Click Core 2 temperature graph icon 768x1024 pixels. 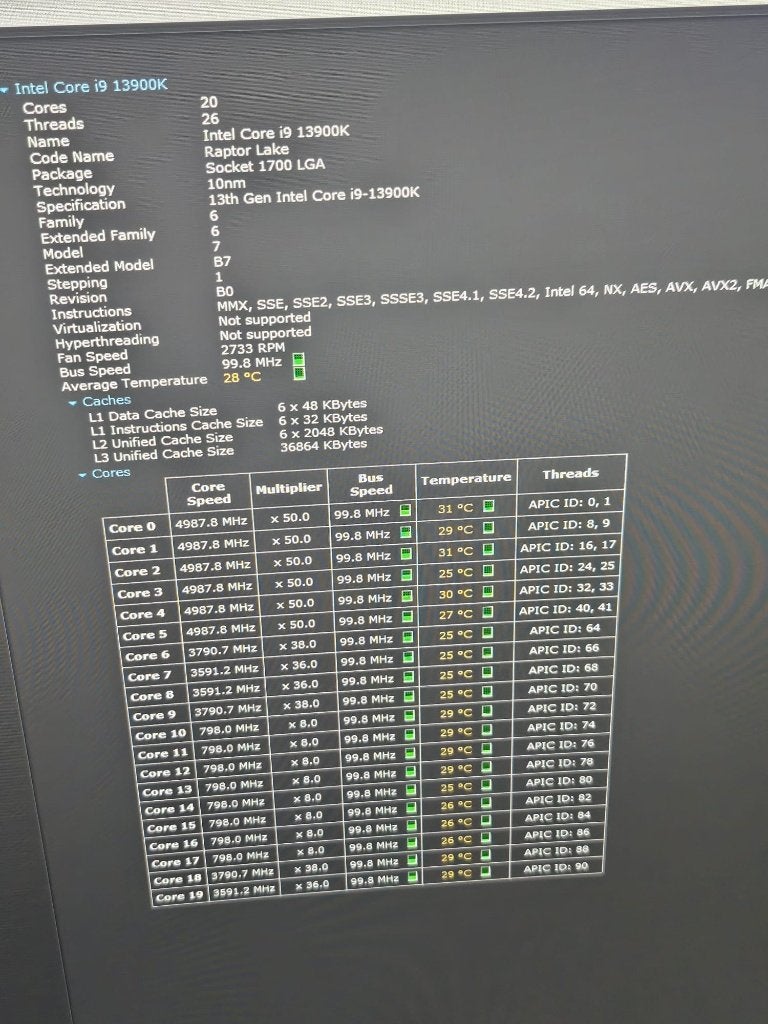click(x=488, y=550)
